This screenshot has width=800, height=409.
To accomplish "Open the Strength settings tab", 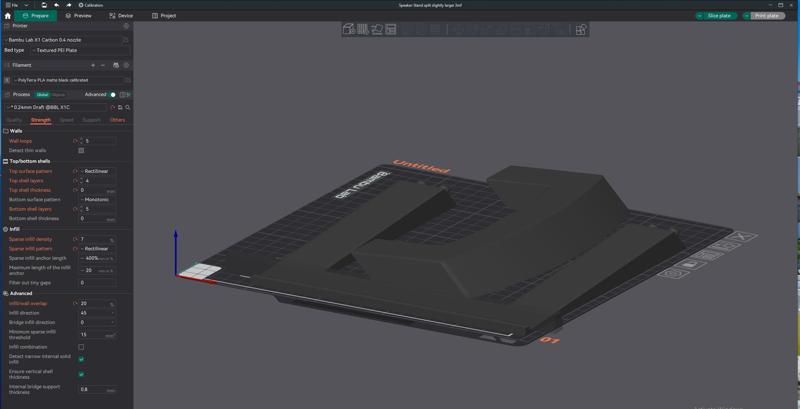I will click(41, 120).
